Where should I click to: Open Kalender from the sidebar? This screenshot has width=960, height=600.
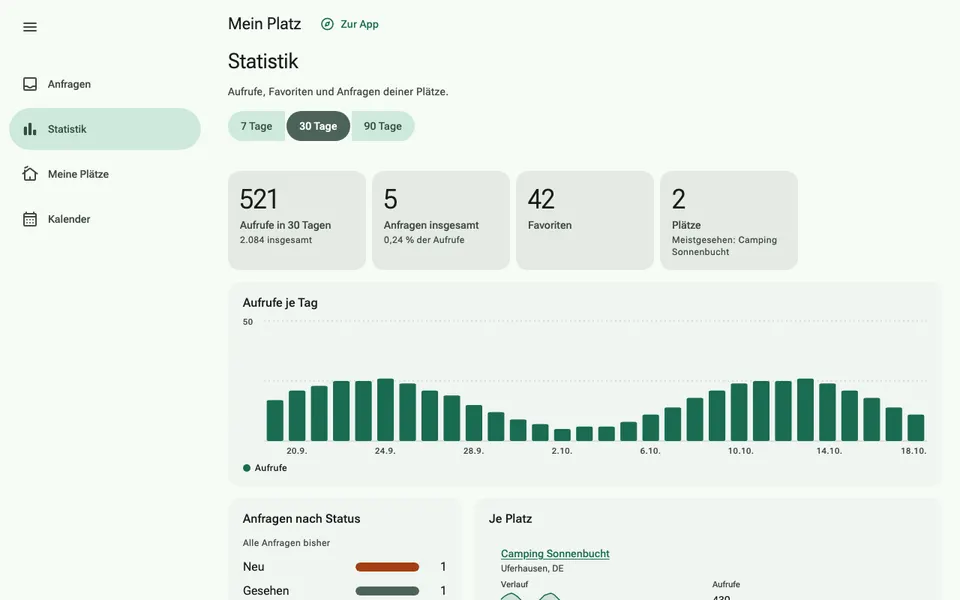pyautogui.click(x=105, y=219)
